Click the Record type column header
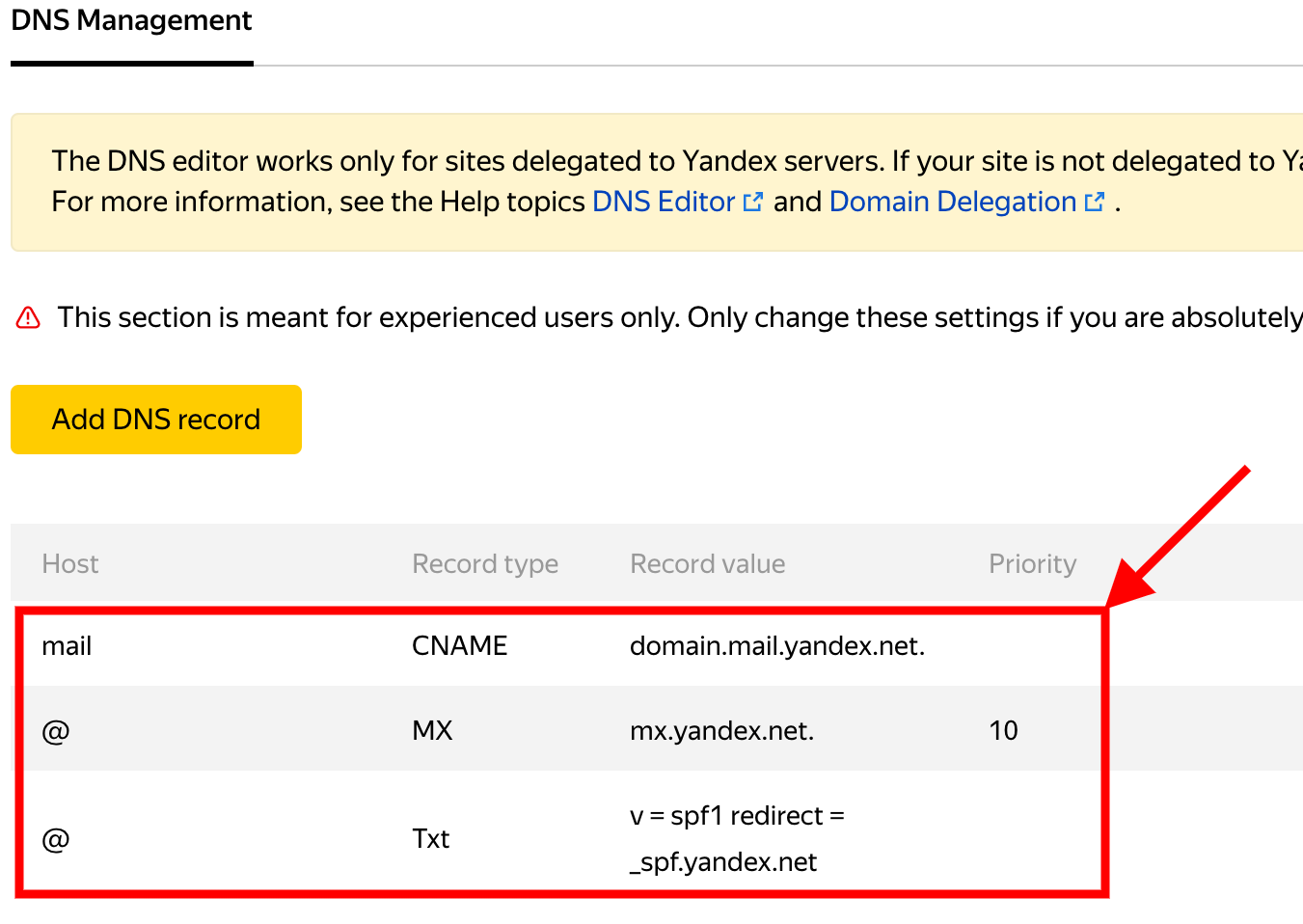1303x924 pixels. click(485, 564)
